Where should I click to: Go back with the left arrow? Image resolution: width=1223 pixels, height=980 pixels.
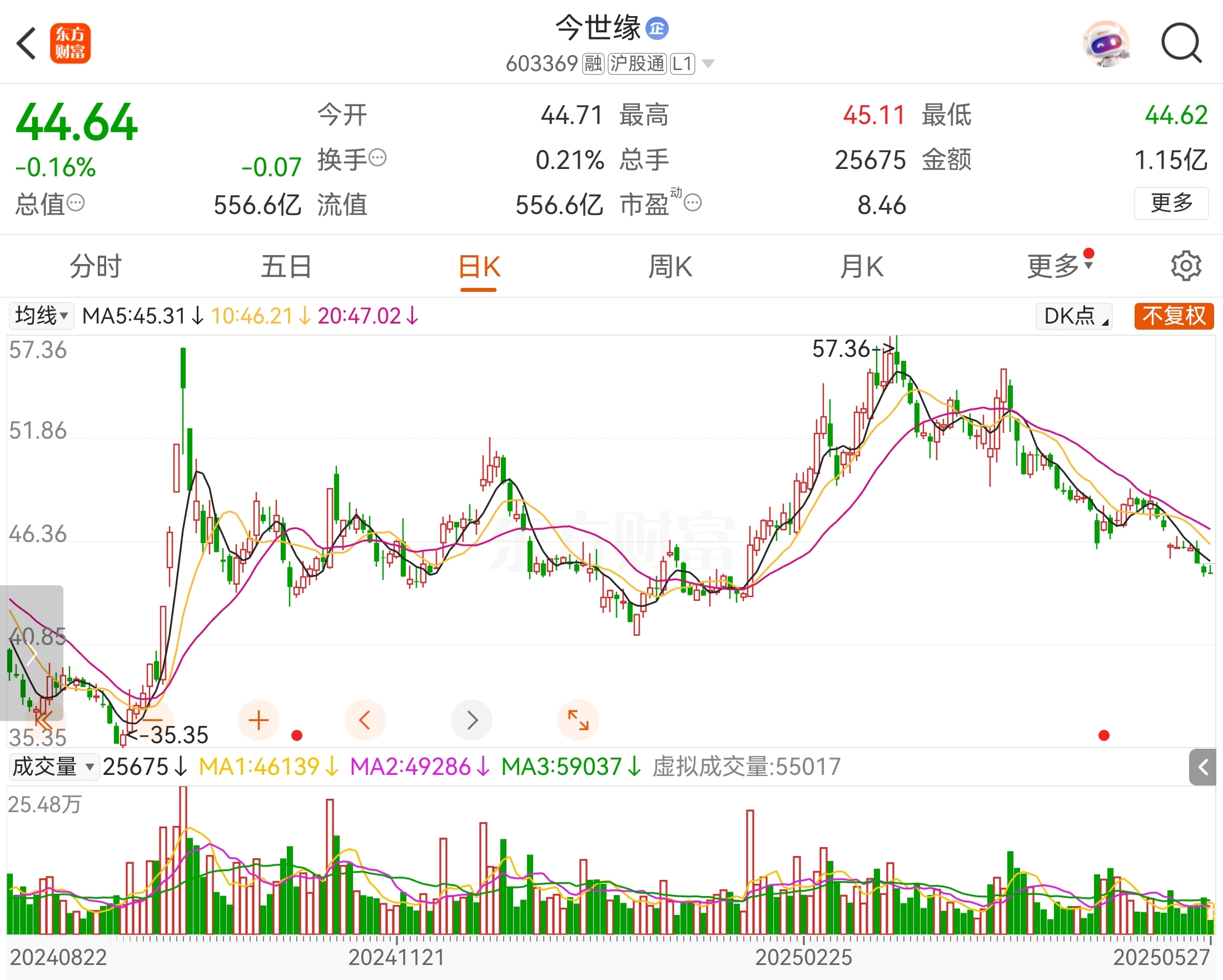tap(26, 43)
